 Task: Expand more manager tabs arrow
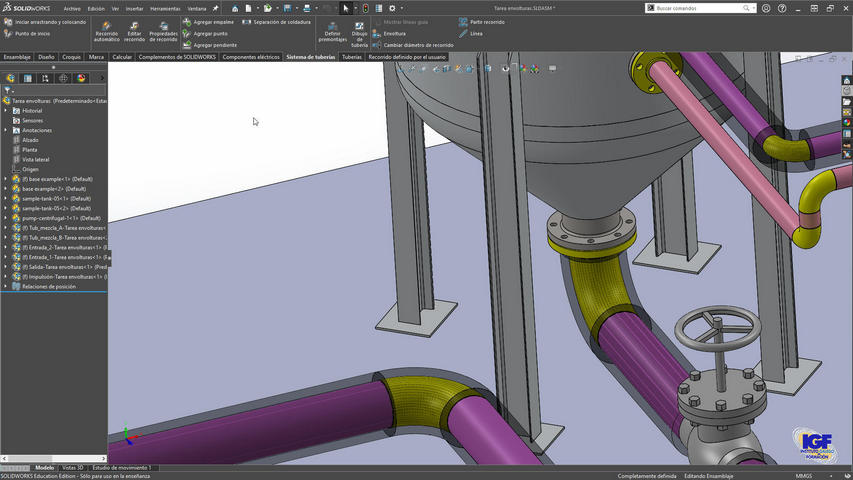coord(102,78)
